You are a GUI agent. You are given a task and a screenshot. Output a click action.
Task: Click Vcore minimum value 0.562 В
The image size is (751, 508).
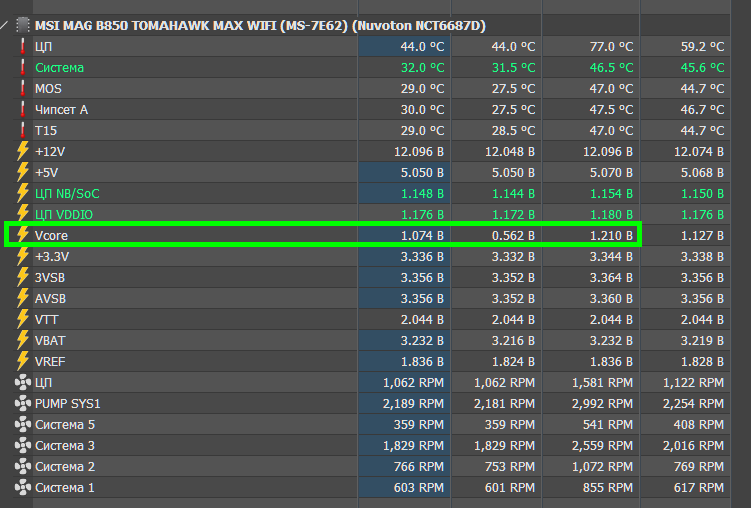tap(513, 236)
